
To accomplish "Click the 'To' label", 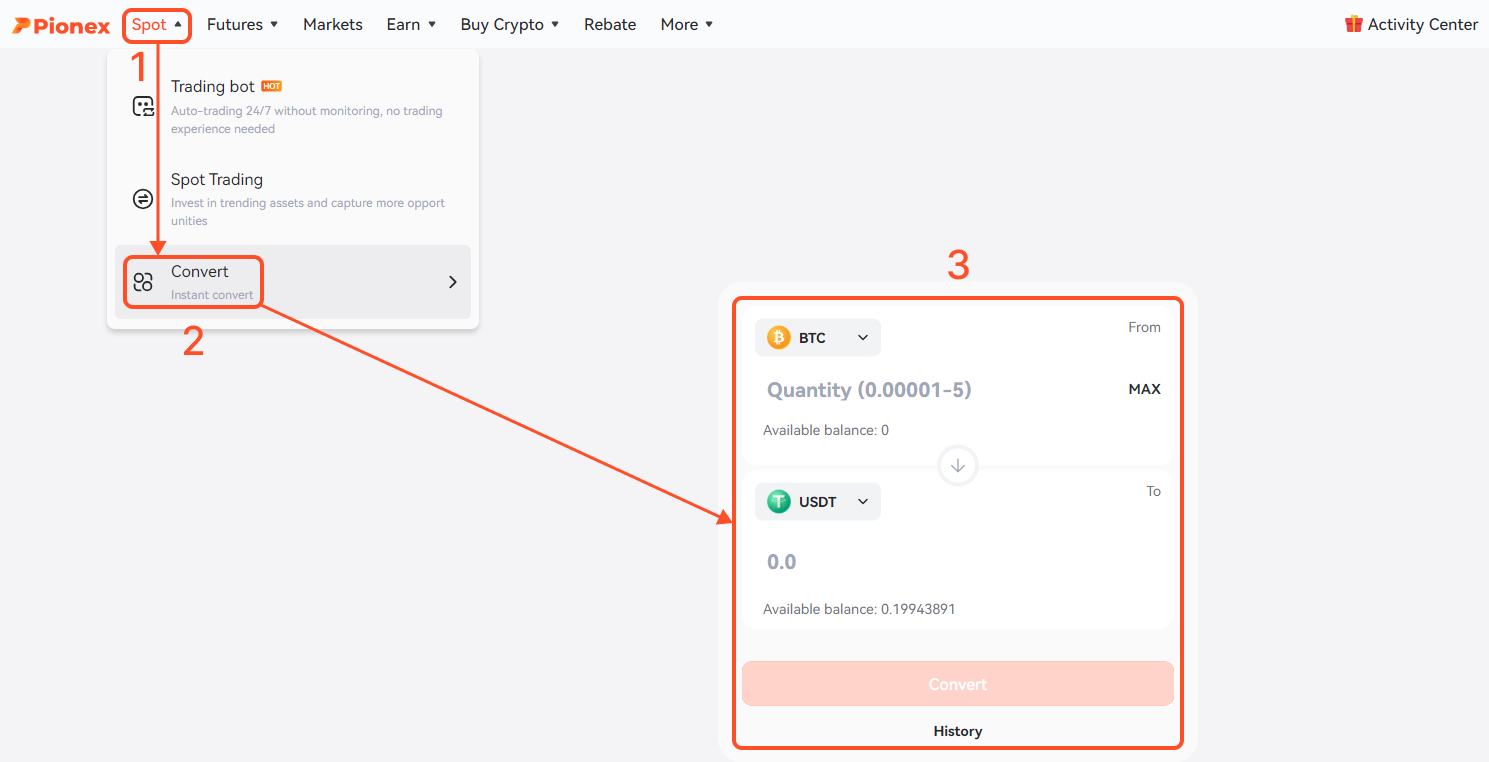I will coord(1153,491).
